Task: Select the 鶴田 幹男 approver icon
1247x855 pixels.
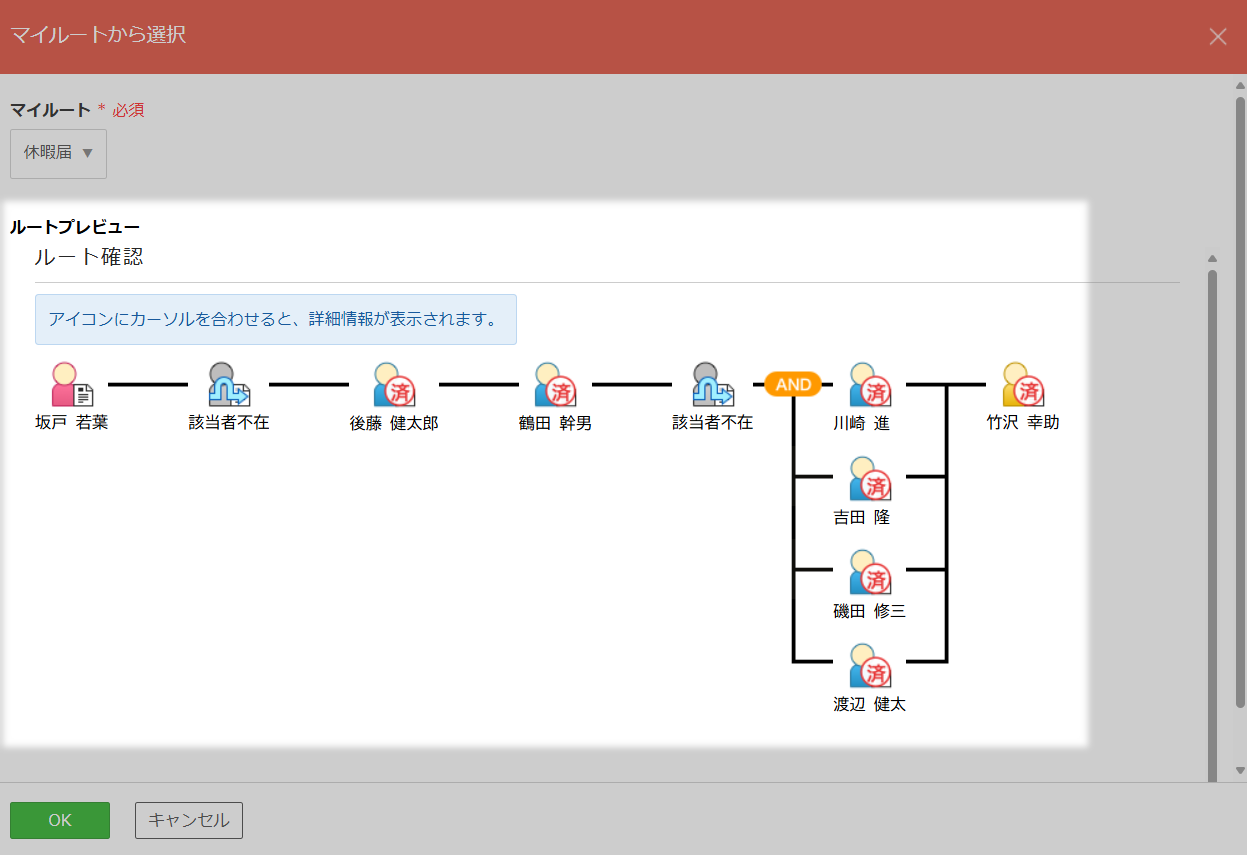Action: click(x=554, y=385)
